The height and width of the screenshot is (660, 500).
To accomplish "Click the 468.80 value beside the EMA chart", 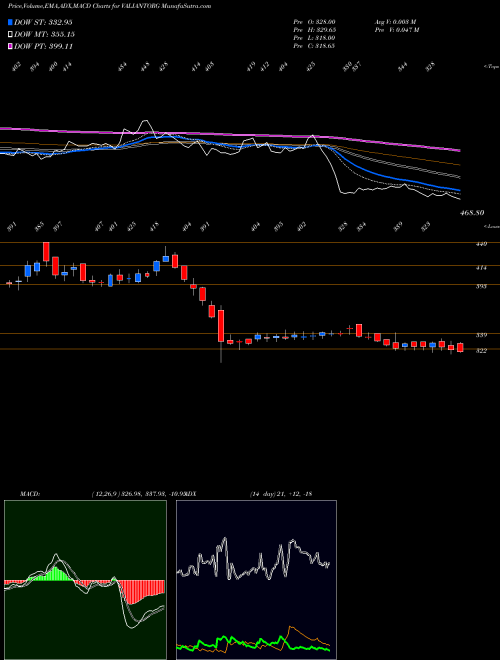I will (x=471, y=213).
